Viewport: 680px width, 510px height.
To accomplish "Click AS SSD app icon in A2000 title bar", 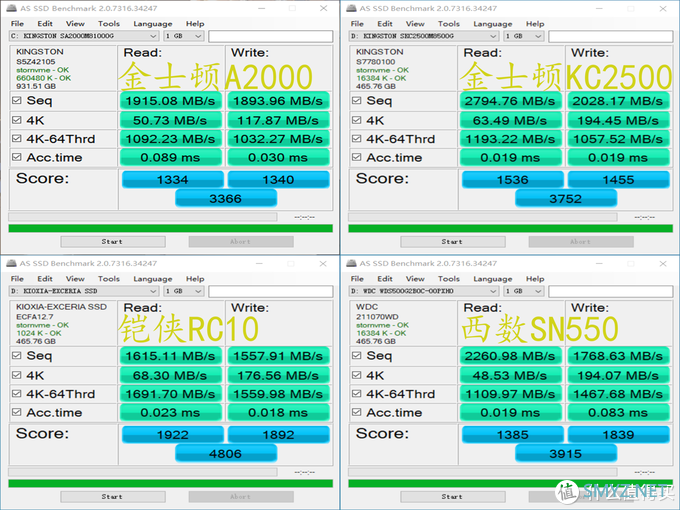I will (12, 8).
